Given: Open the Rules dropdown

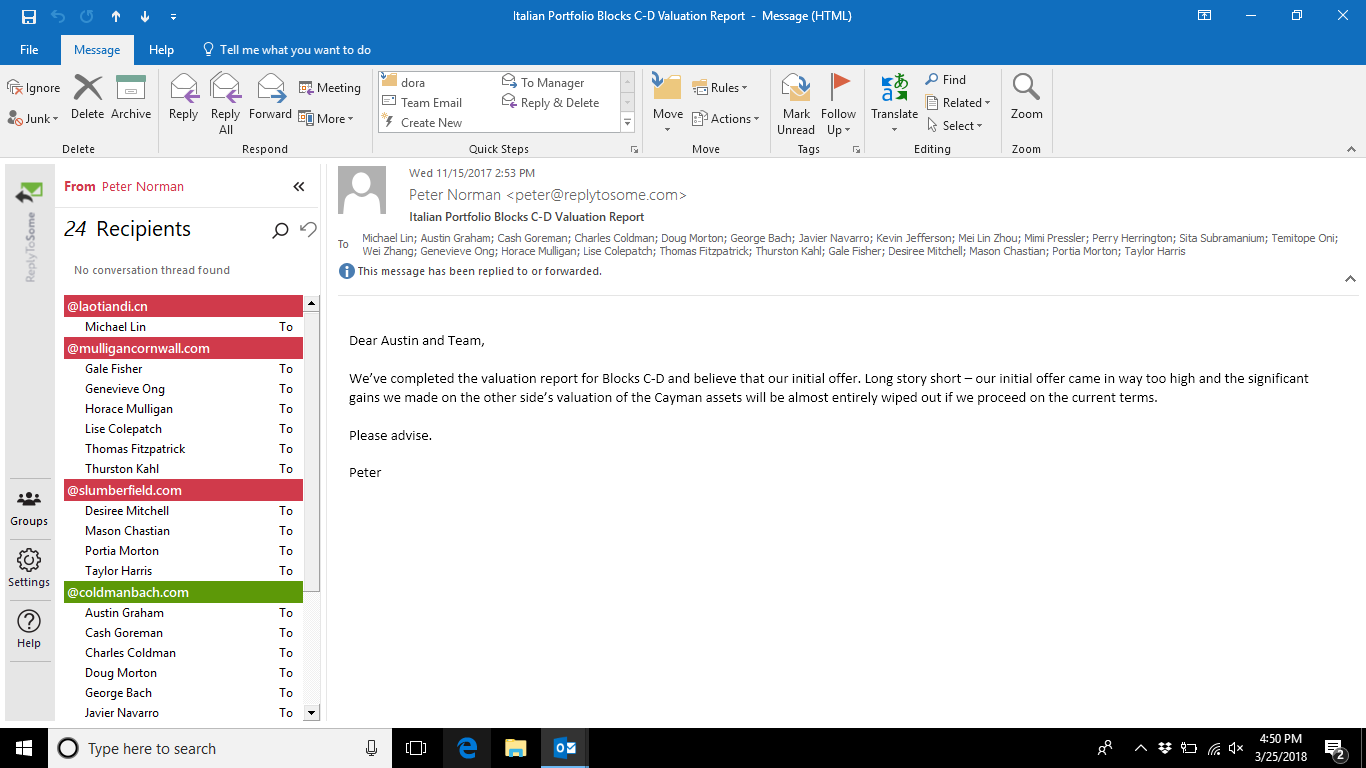Looking at the screenshot, I should click(720, 88).
